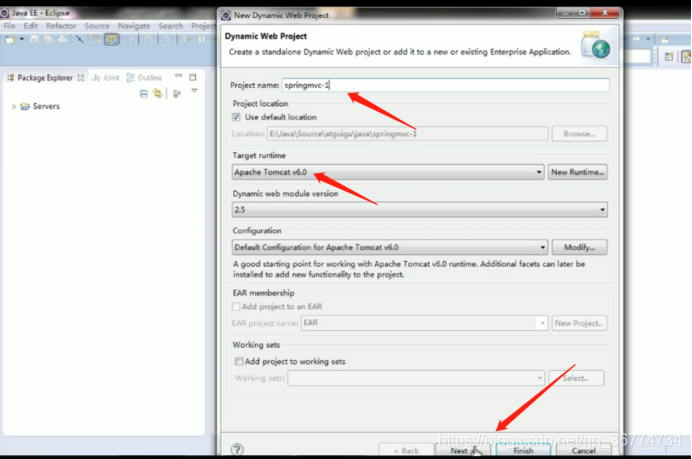Screen dimensions: 692x459
Task: Click the New wizard icon in Eclipse toolbar
Action: click(x=9, y=40)
